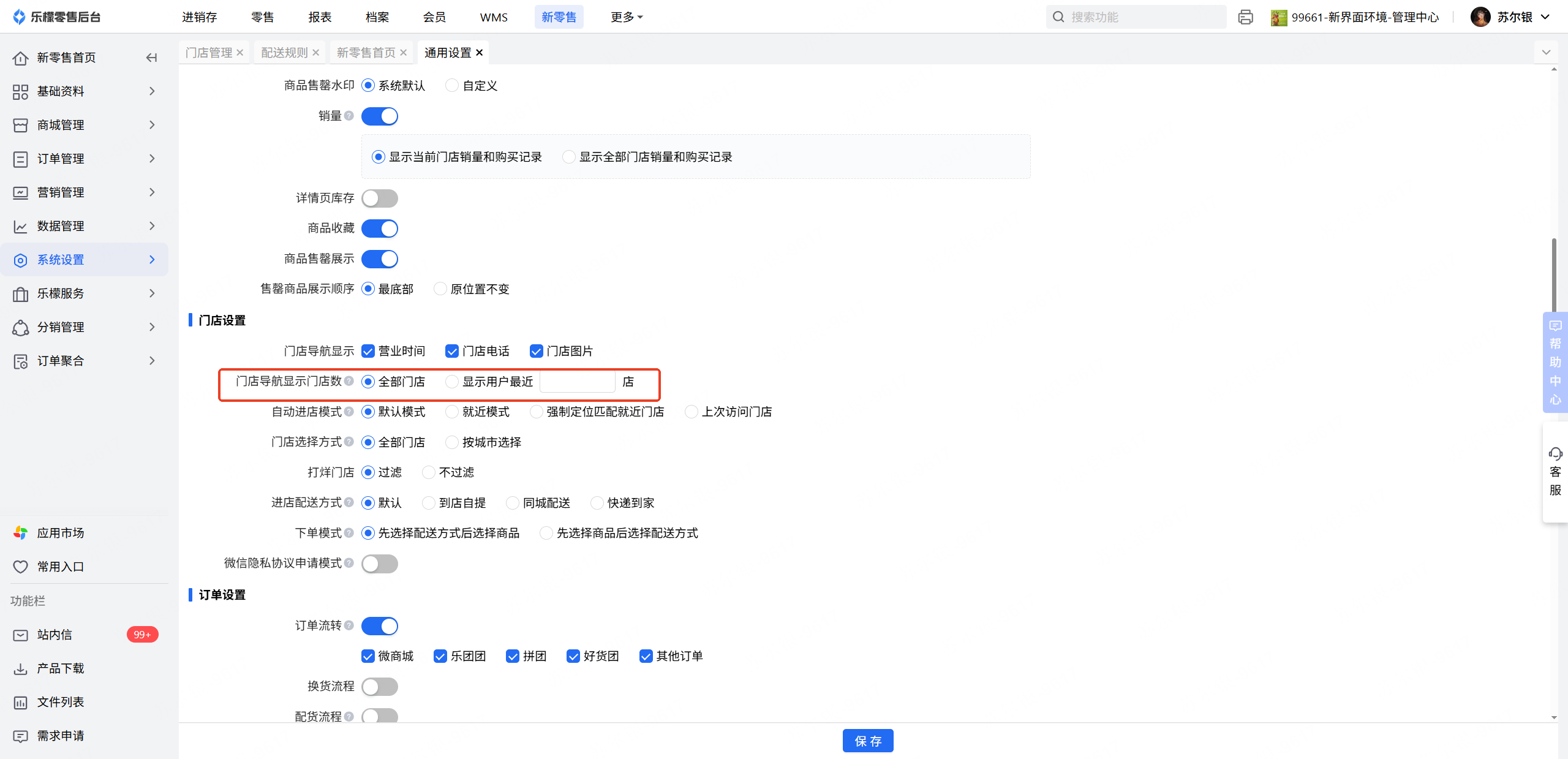Switch to the 配送规则 tab
Screen dimensions: 1568x759
[x=284, y=53]
